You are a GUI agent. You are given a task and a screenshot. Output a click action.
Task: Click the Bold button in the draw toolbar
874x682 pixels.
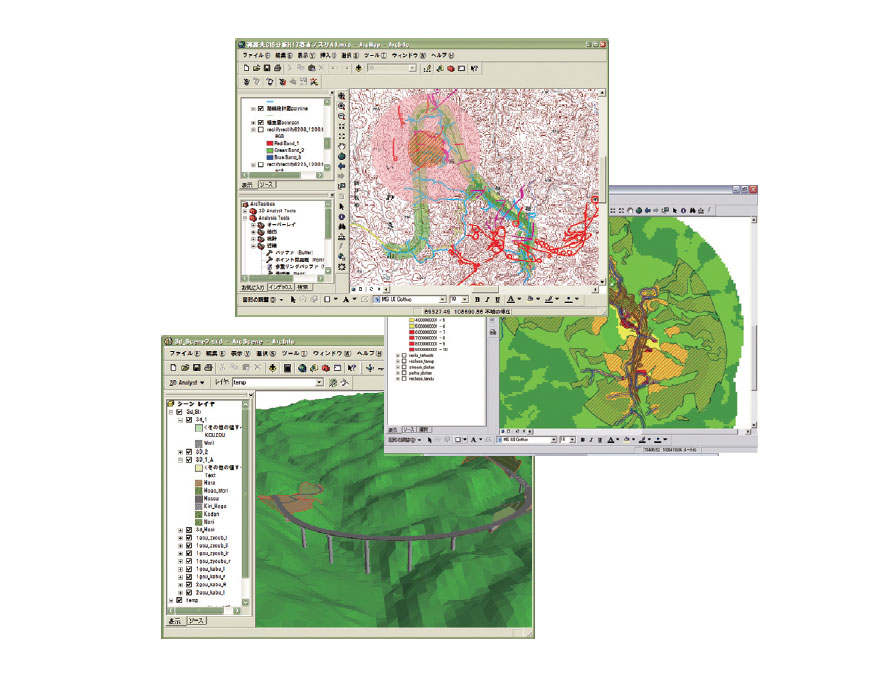pos(477,298)
